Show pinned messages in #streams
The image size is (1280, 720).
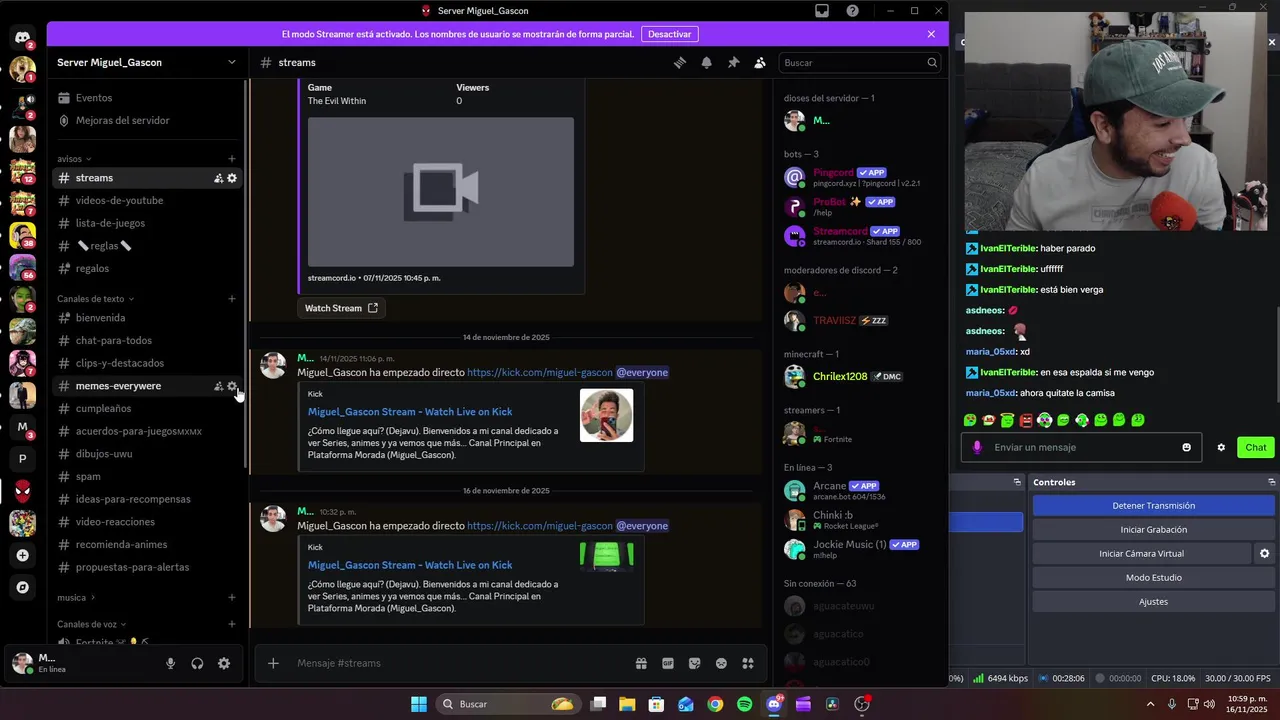(733, 62)
